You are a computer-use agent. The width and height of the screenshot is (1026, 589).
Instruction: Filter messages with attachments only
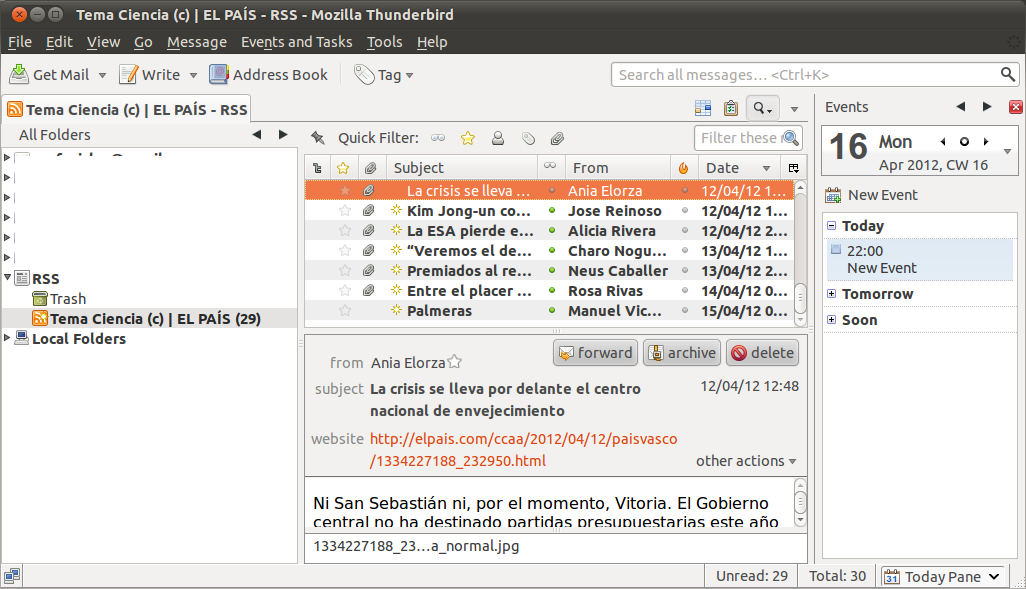click(x=557, y=138)
